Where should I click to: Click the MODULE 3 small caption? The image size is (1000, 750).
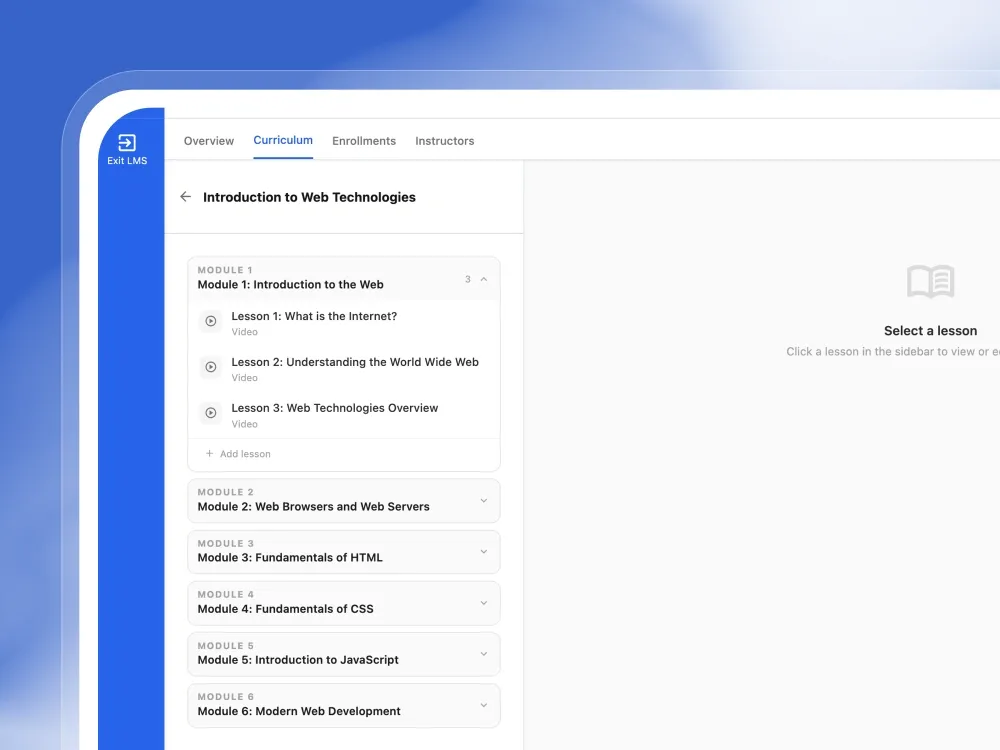pyautogui.click(x=226, y=543)
